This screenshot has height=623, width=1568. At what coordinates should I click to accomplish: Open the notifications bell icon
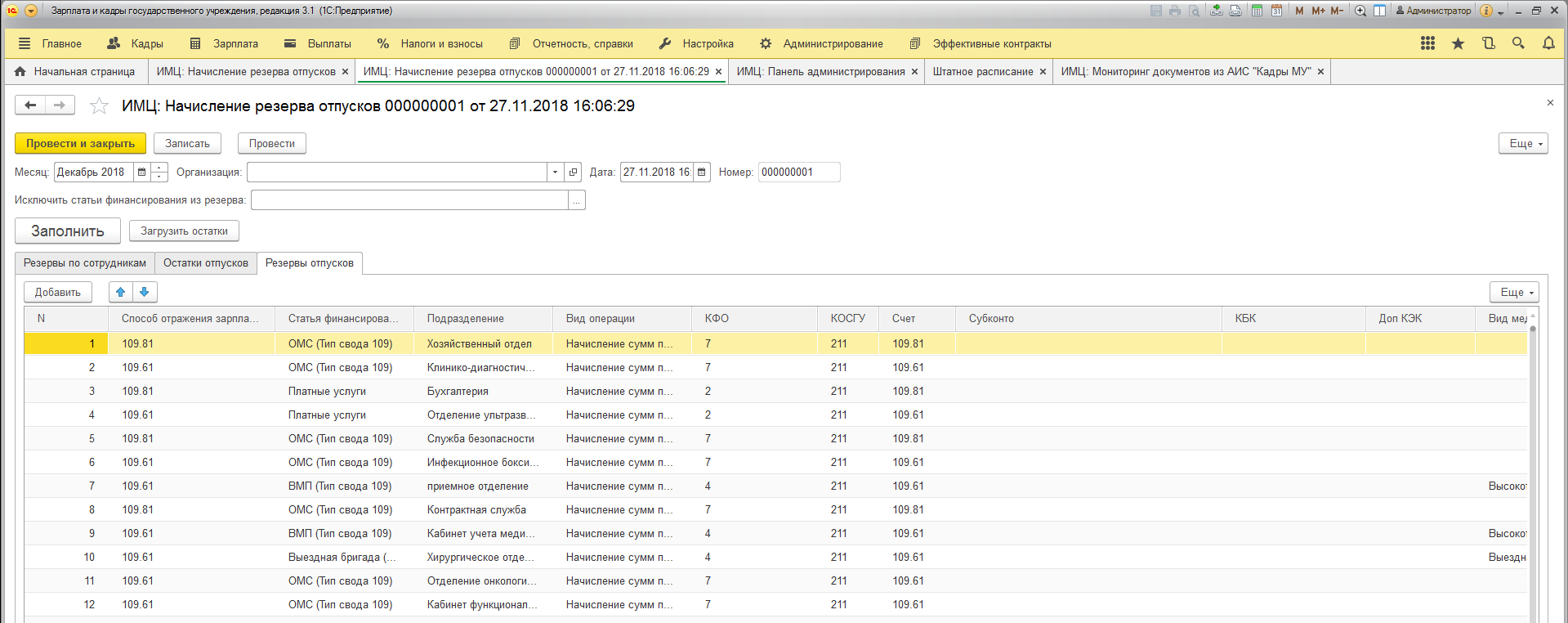[1548, 43]
